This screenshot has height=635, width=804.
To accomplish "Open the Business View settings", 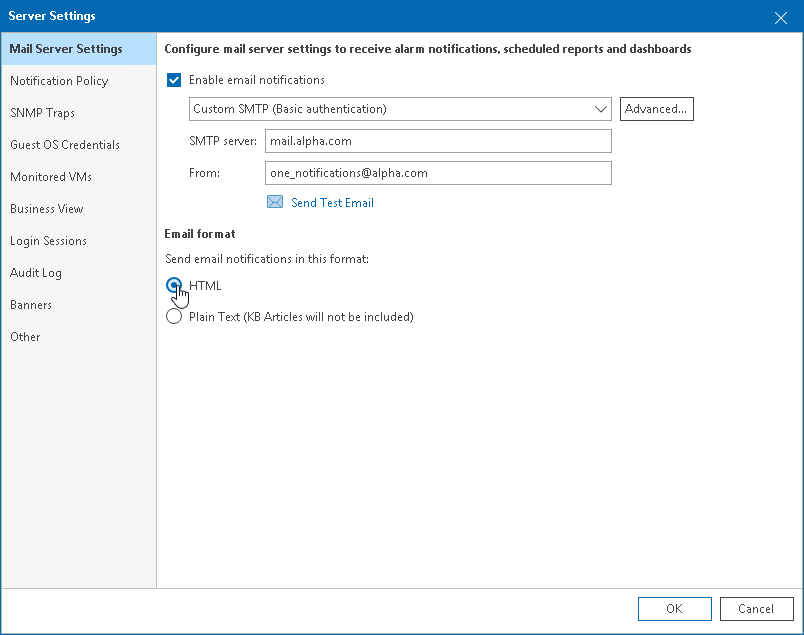I will point(47,209).
